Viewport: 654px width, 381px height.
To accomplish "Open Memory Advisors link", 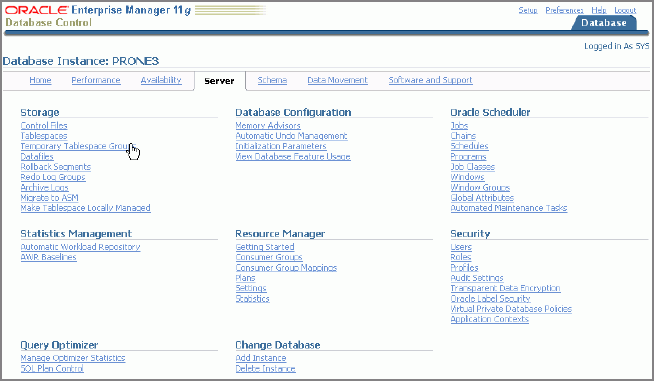I will click(268, 126).
